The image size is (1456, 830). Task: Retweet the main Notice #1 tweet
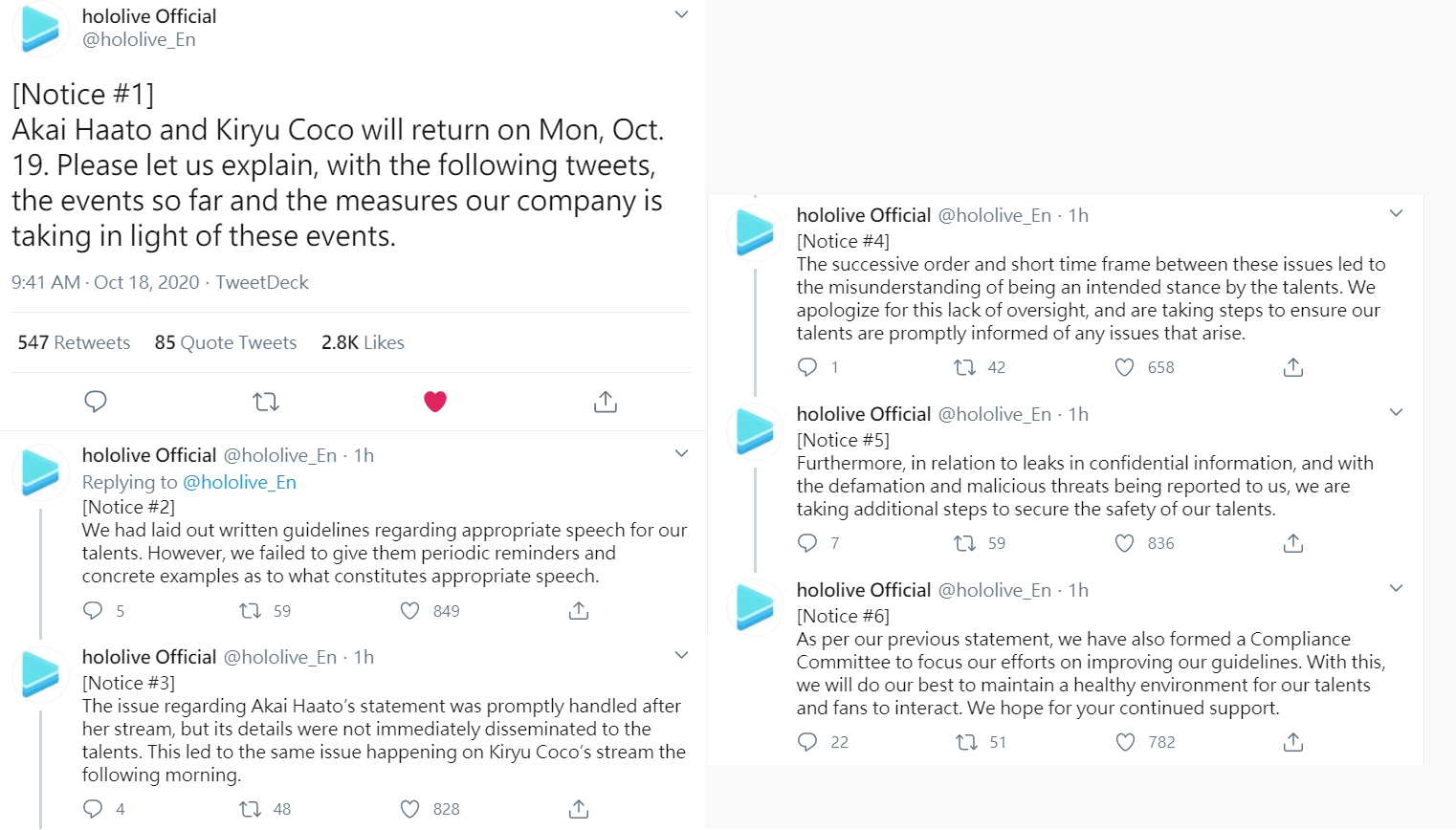tap(266, 402)
